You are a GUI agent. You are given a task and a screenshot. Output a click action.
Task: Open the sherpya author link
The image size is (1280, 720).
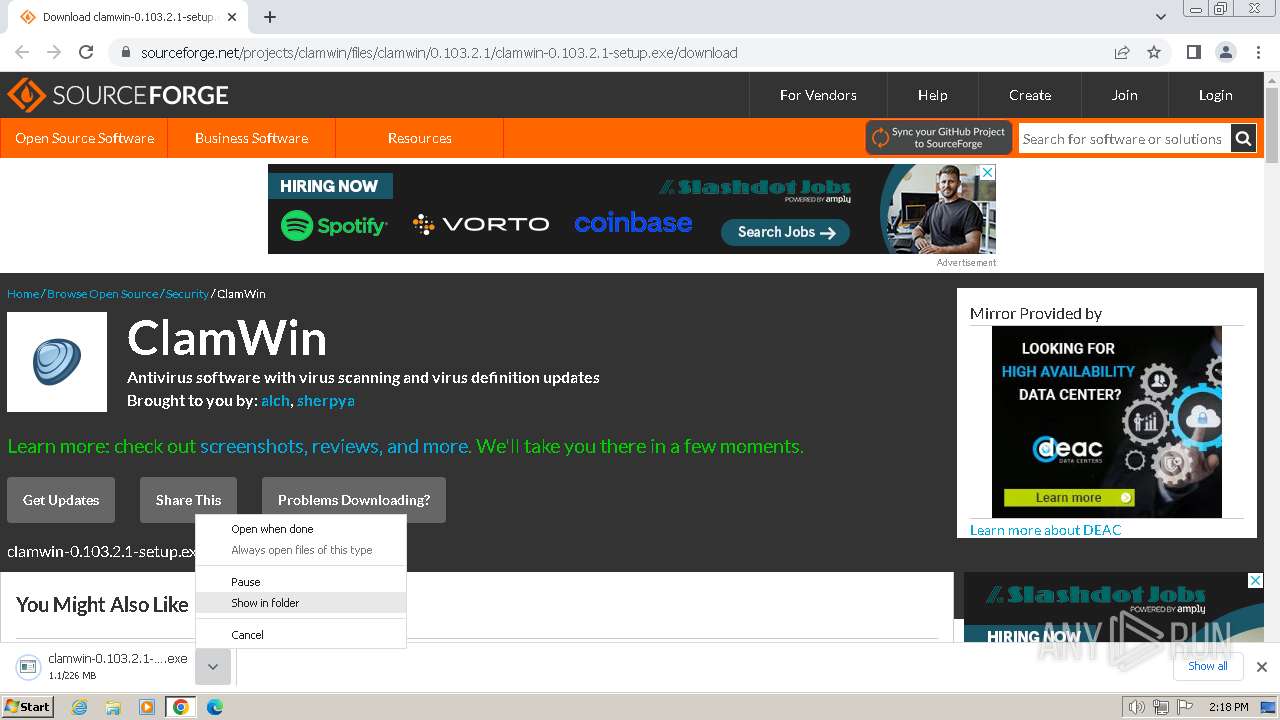[326, 401]
